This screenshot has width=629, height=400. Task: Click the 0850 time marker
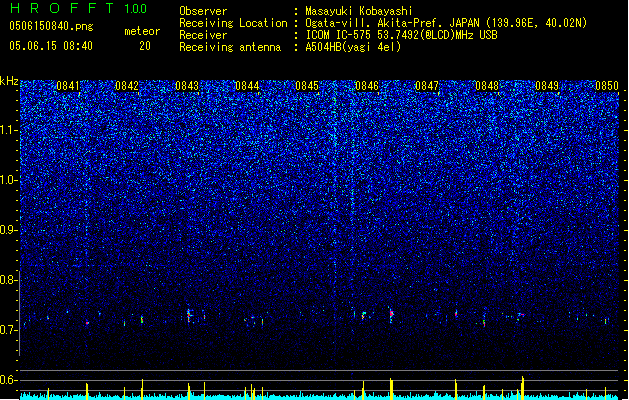[607, 86]
